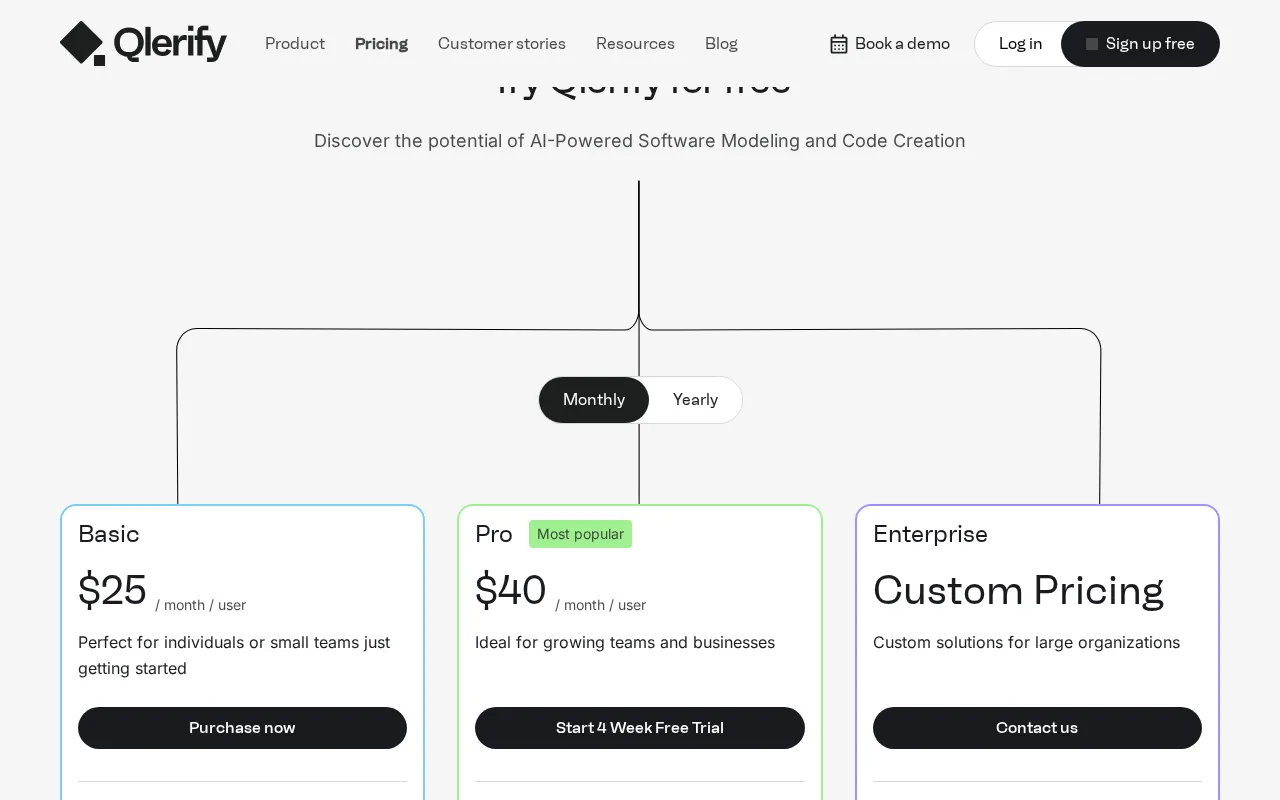1280x800 pixels.
Task: Click 'Perfect for individuals or small teams' text
Action: (x=234, y=655)
